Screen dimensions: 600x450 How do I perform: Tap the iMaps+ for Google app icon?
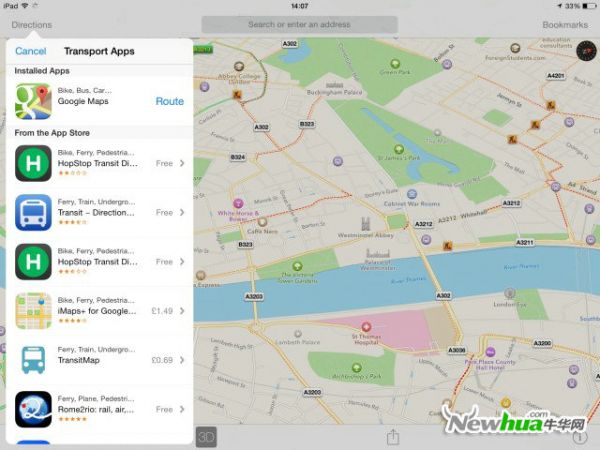click(33, 311)
